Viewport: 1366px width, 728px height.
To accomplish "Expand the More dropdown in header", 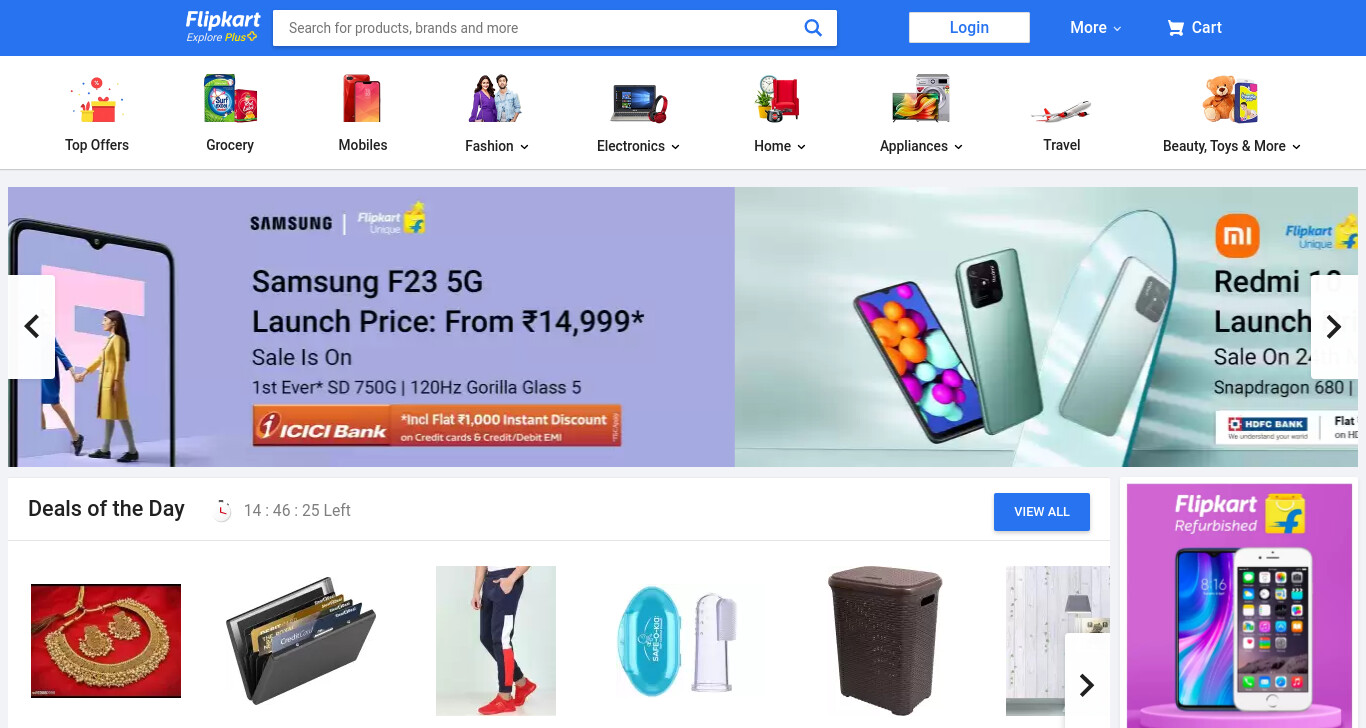I will pyautogui.click(x=1096, y=28).
